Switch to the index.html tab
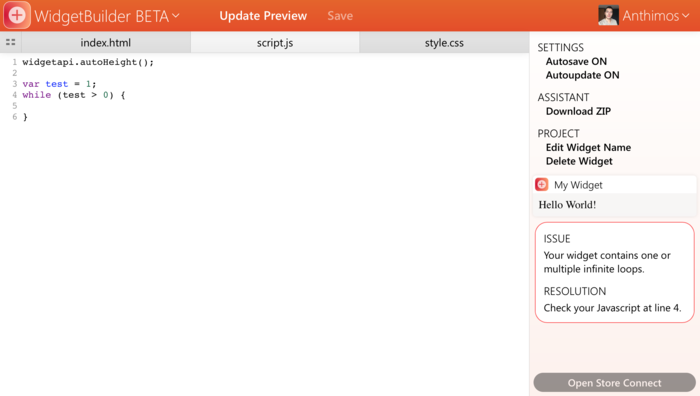Image resolution: width=700 pixels, height=396 pixels. tap(106, 43)
